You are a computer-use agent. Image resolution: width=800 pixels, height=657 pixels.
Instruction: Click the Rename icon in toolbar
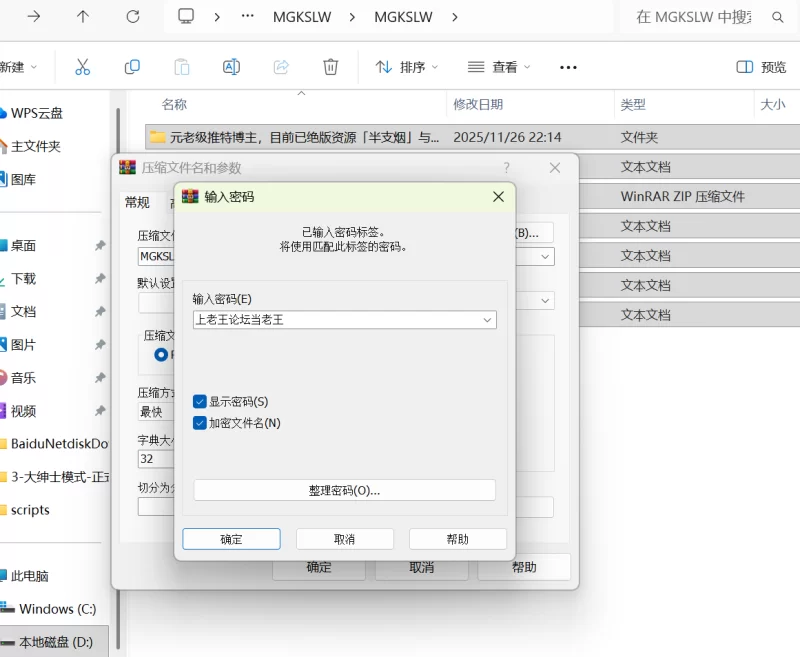pos(231,67)
